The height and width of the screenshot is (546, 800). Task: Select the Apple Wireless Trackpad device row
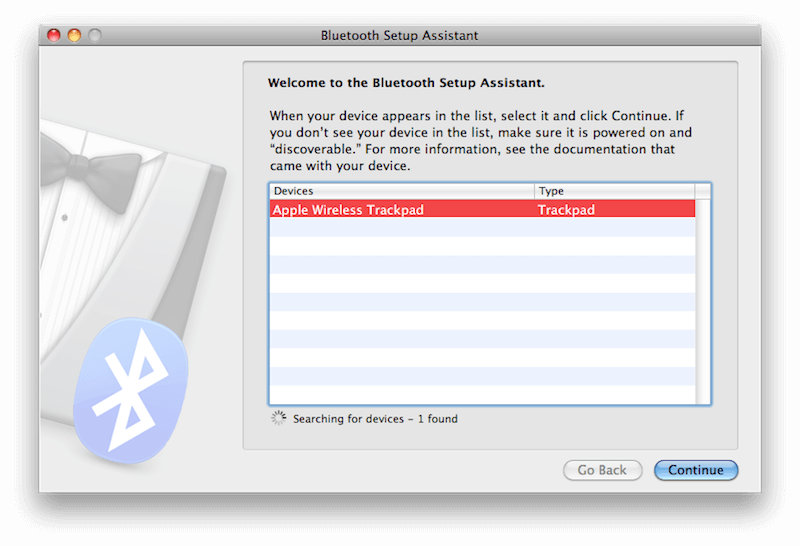[482, 209]
